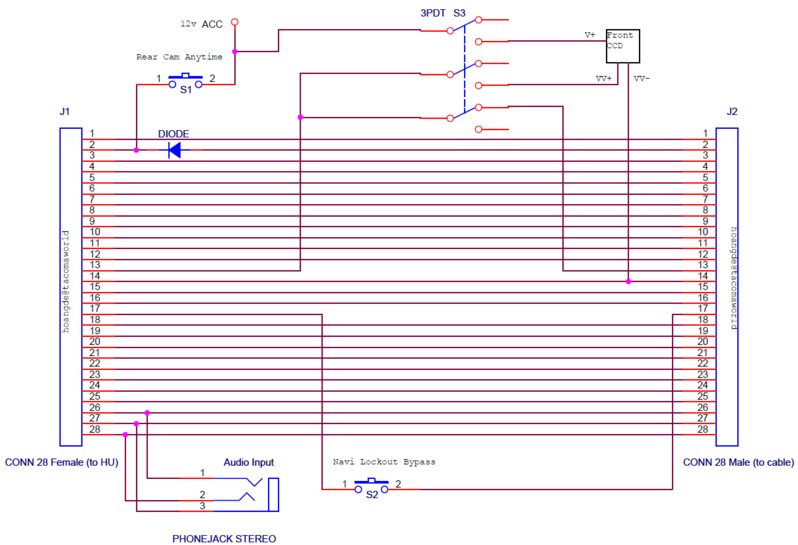Image resolution: width=798 pixels, height=545 pixels.
Task: Select the J1 connector body
Action: (x=71, y=286)
